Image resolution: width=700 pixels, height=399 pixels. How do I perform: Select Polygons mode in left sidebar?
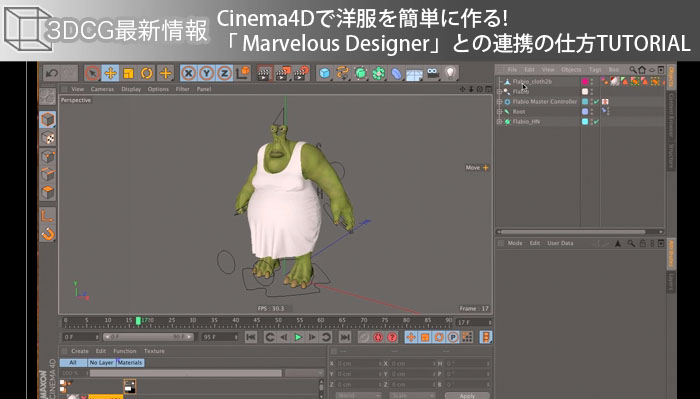point(48,193)
